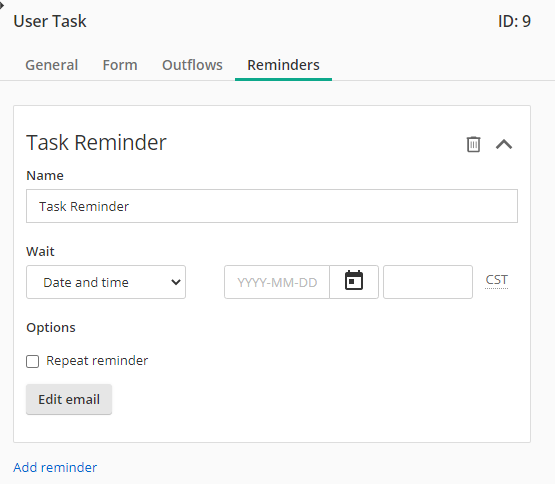Open the Outflows tab
Viewport: 555px width, 484px height.
click(x=192, y=65)
